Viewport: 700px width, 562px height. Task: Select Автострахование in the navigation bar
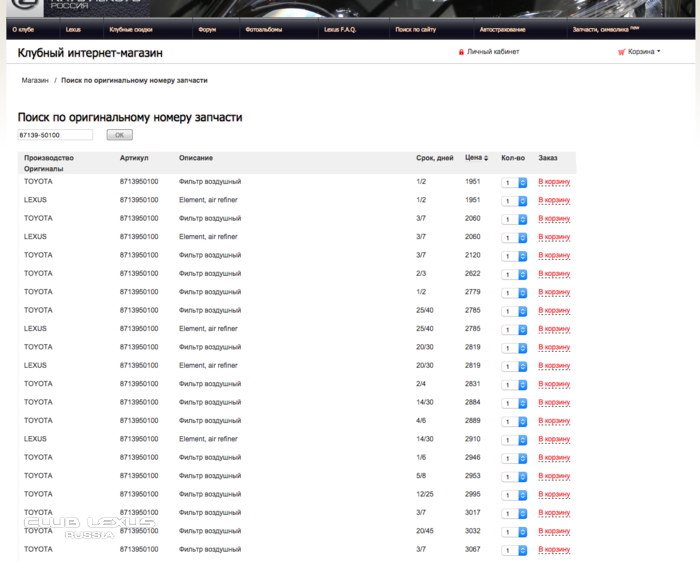pos(501,30)
